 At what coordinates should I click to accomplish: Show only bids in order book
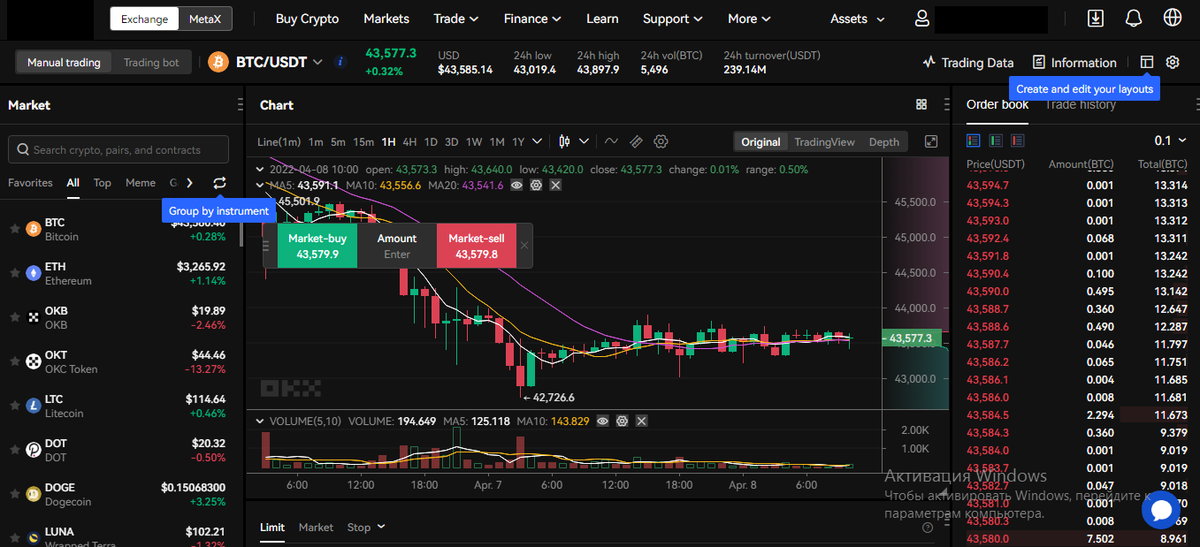[x=995, y=141]
